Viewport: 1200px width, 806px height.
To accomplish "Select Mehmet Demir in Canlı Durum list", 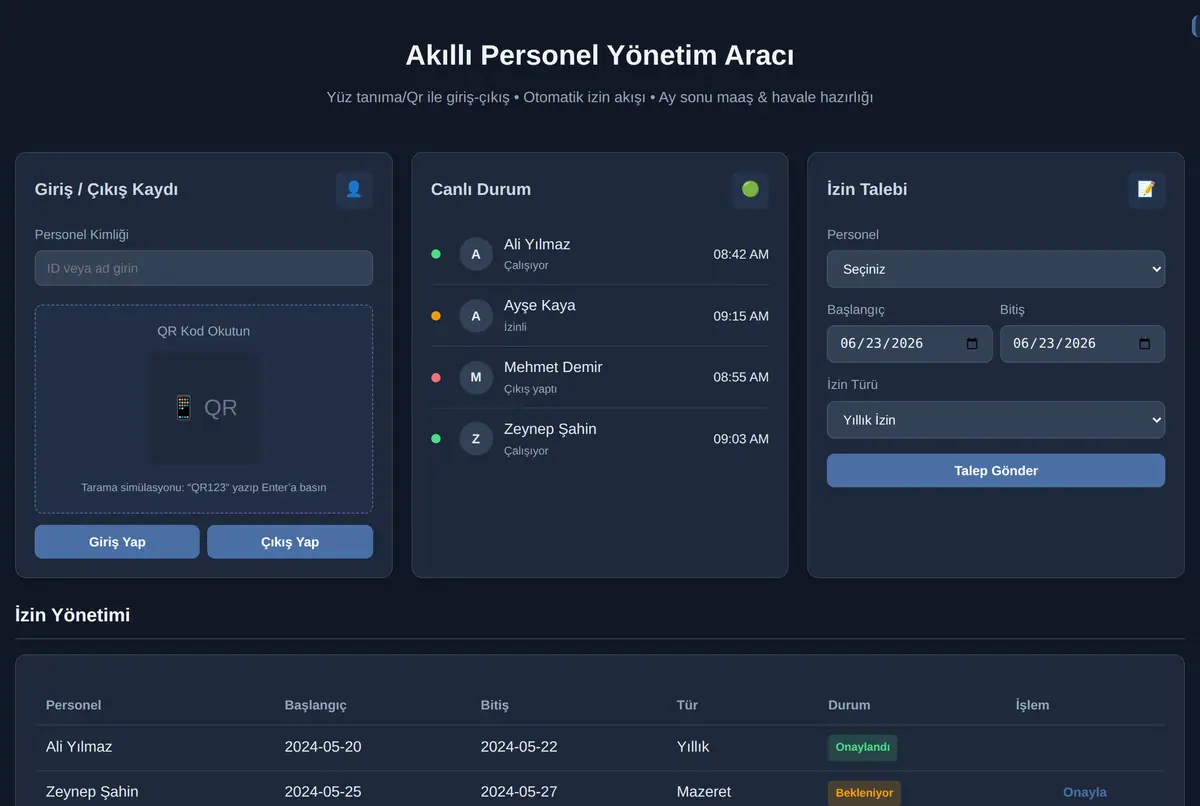I will 600,377.
